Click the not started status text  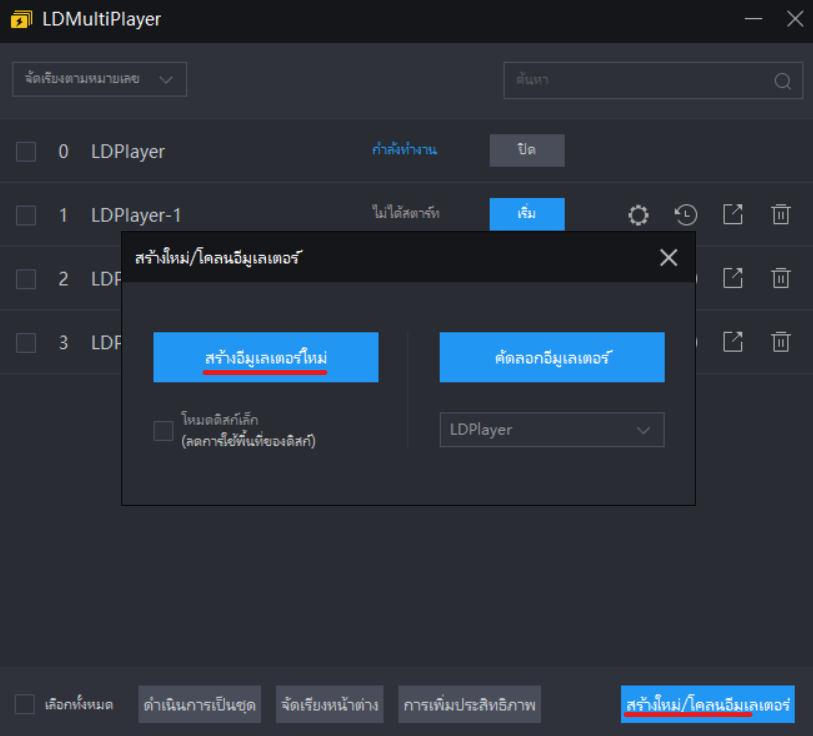click(x=405, y=213)
